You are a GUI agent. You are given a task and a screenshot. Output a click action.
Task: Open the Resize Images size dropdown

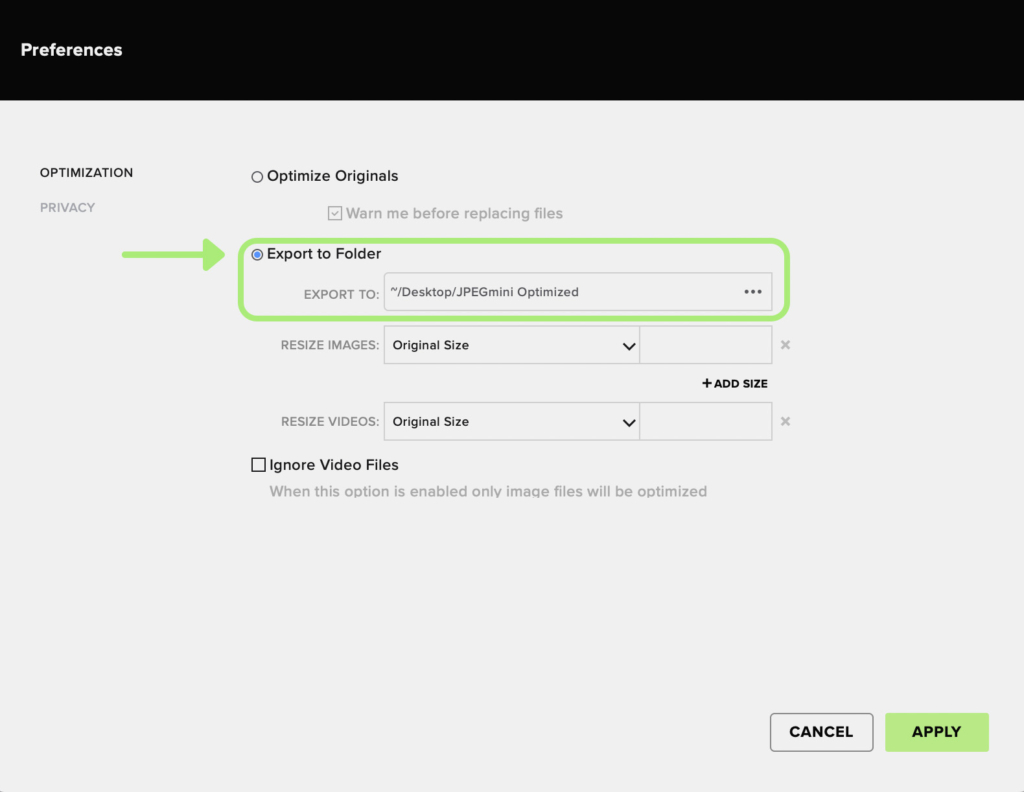[511, 345]
